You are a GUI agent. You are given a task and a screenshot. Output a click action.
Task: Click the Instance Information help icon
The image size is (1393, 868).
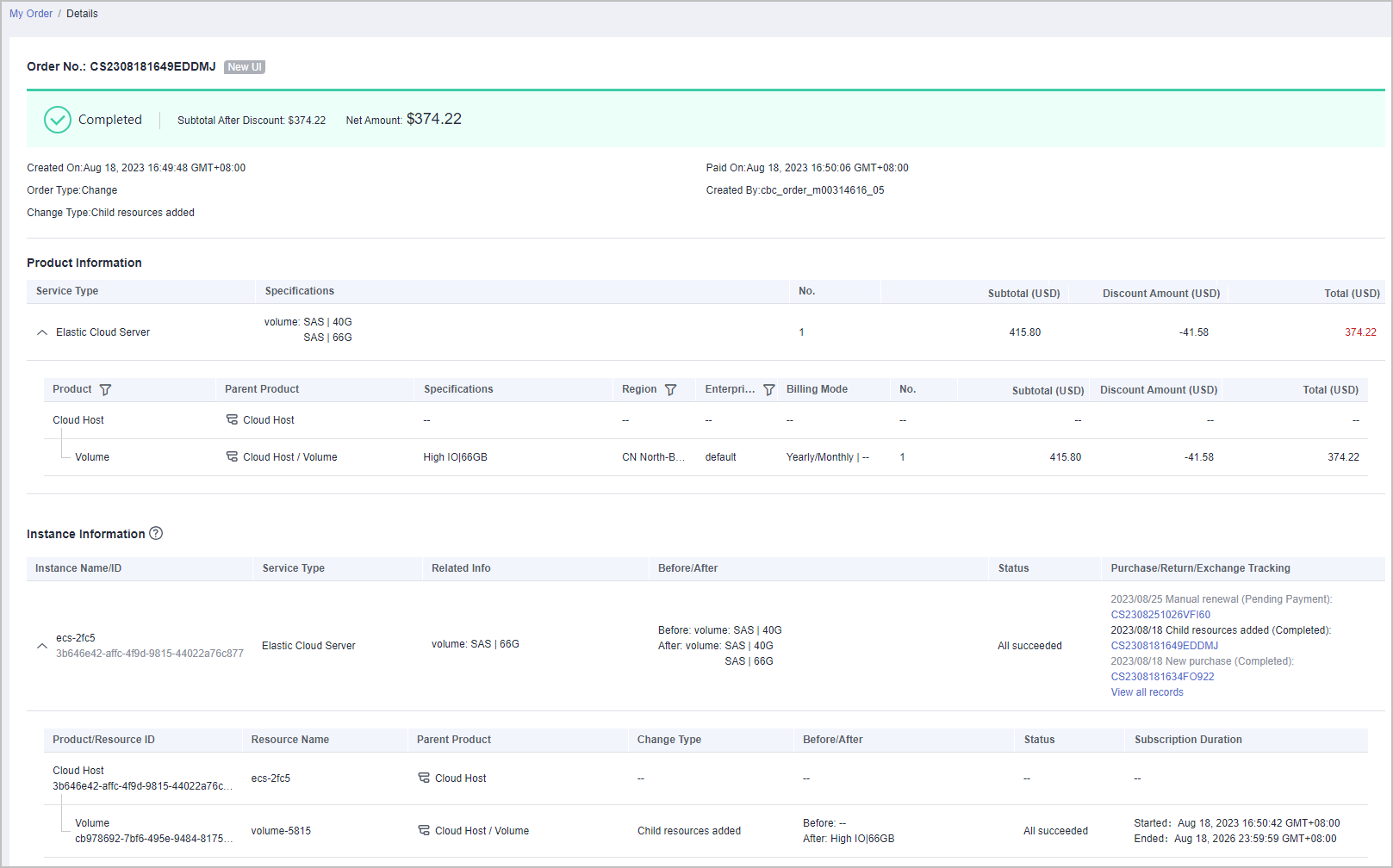(156, 533)
